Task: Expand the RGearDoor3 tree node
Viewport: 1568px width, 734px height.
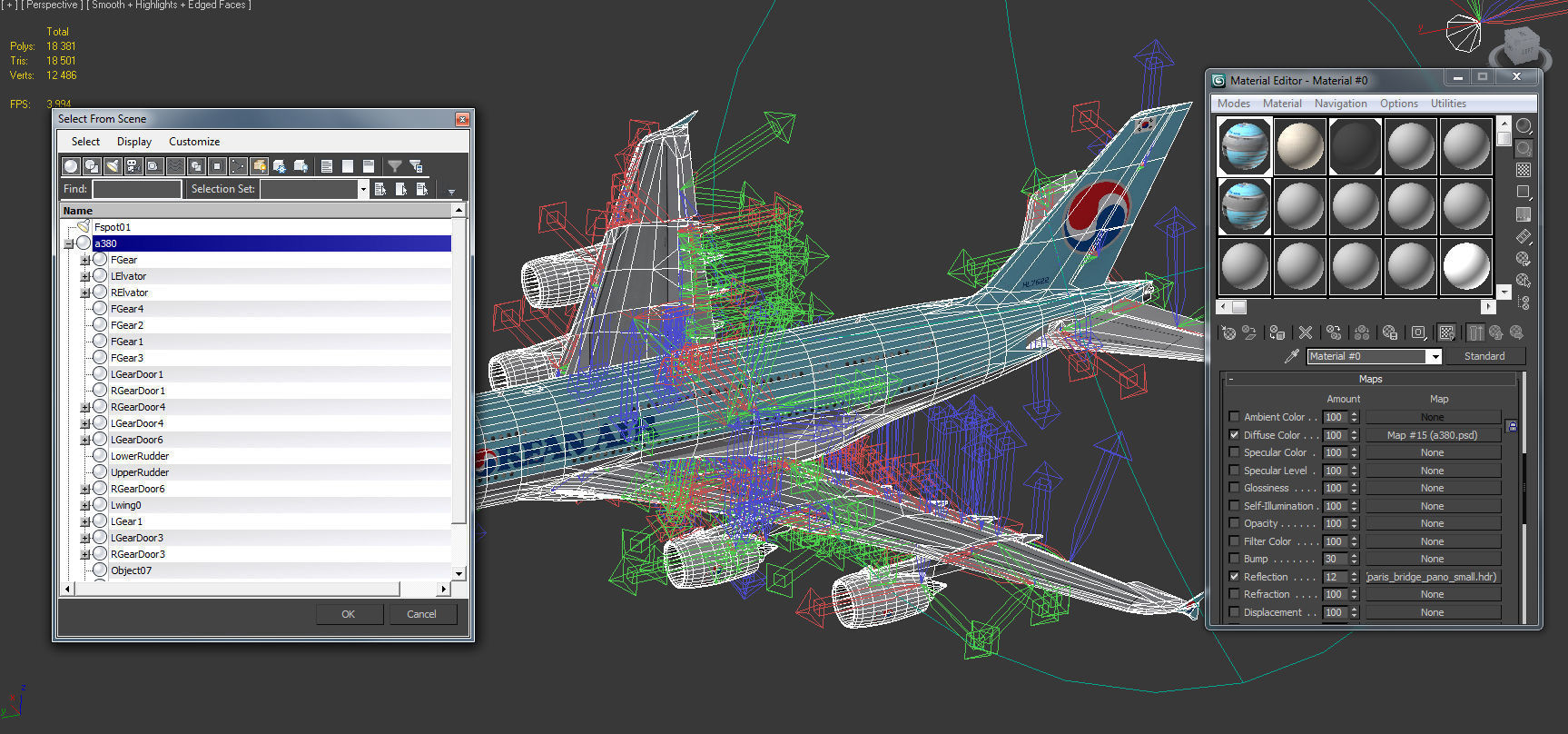Action: tap(84, 554)
